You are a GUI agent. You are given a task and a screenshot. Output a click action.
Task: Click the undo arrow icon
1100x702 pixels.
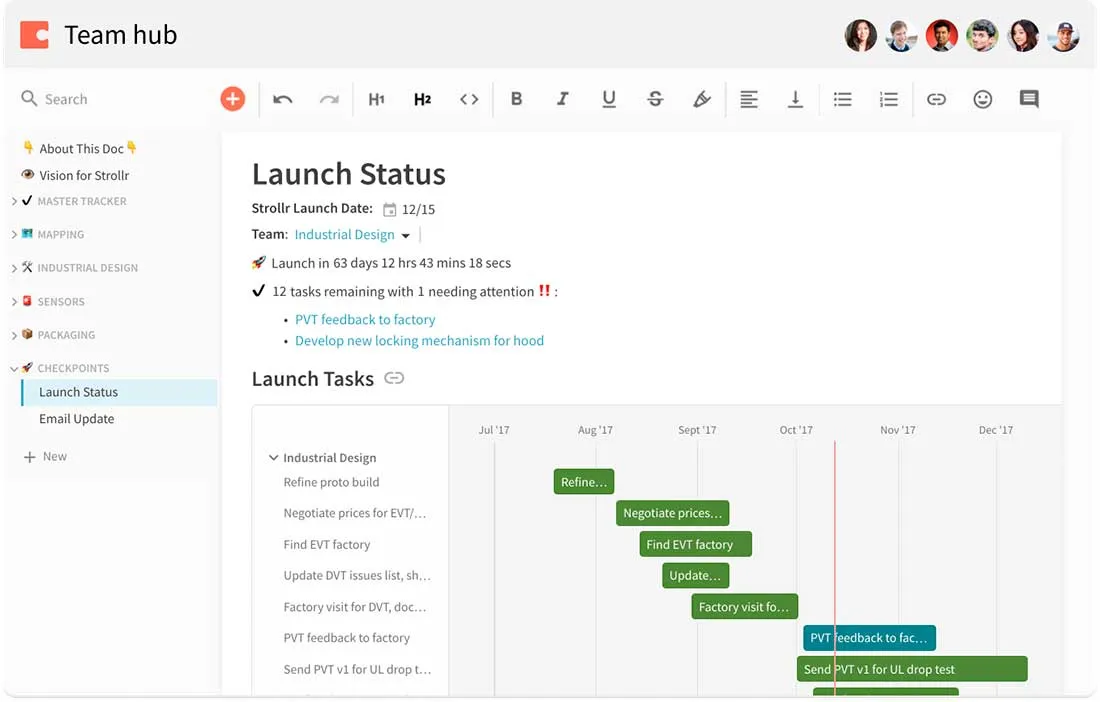pyautogui.click(x=283, y=99)
